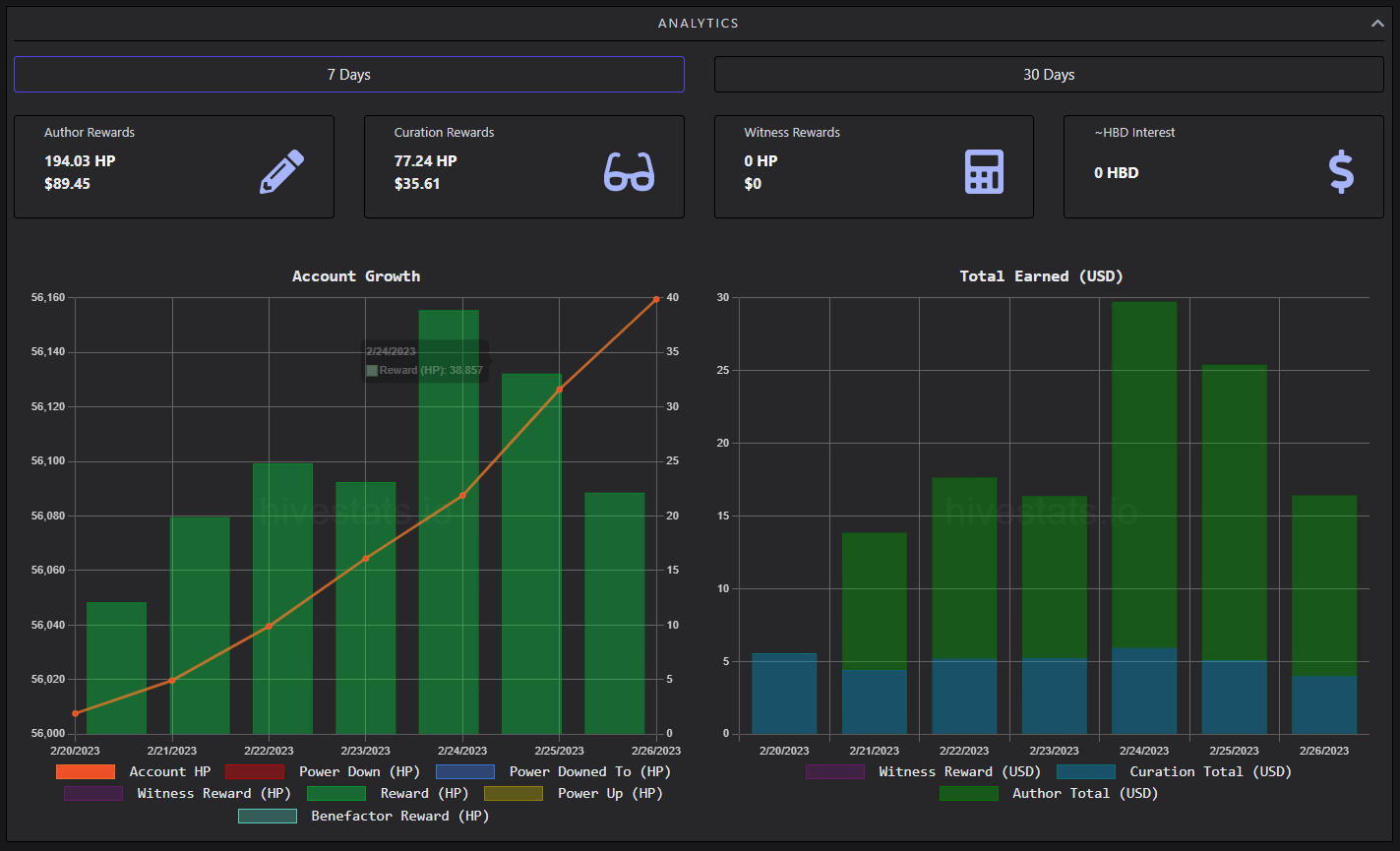Screen dimensions: 1400x851
Task: Click the 77.24 HP curation value
Action: click(x=426, y=161)
